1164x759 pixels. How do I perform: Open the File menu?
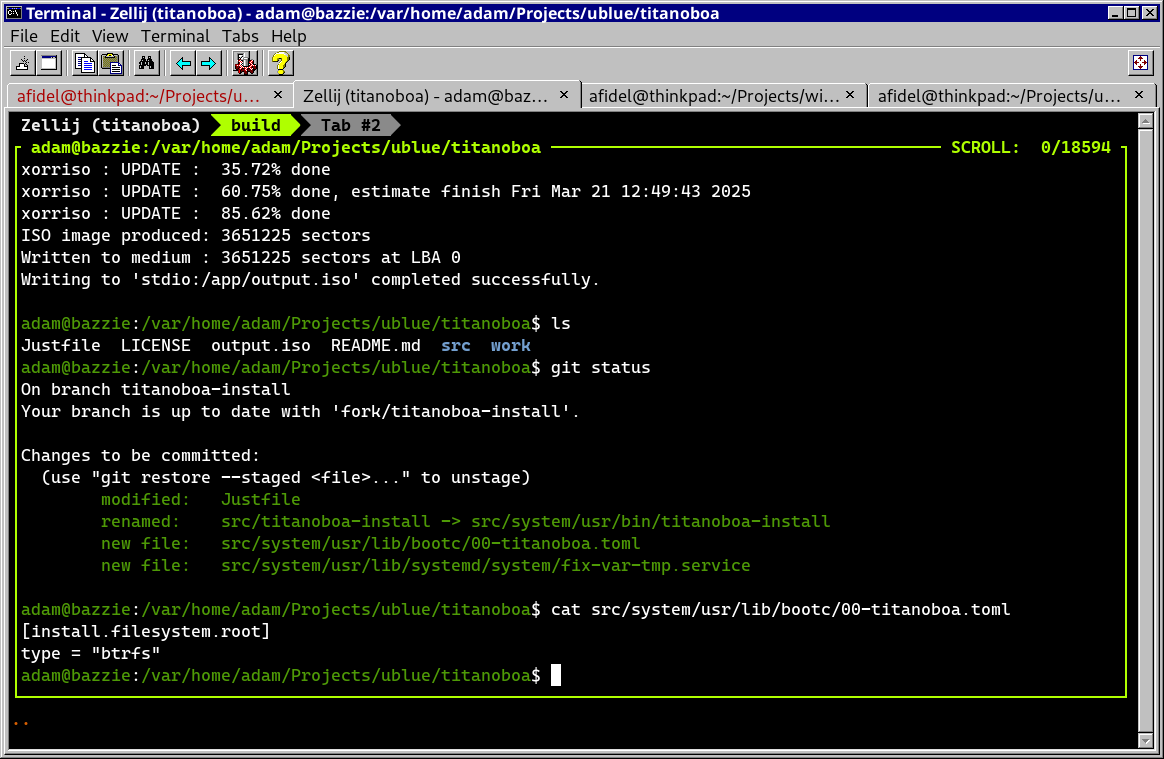[24, 36]
